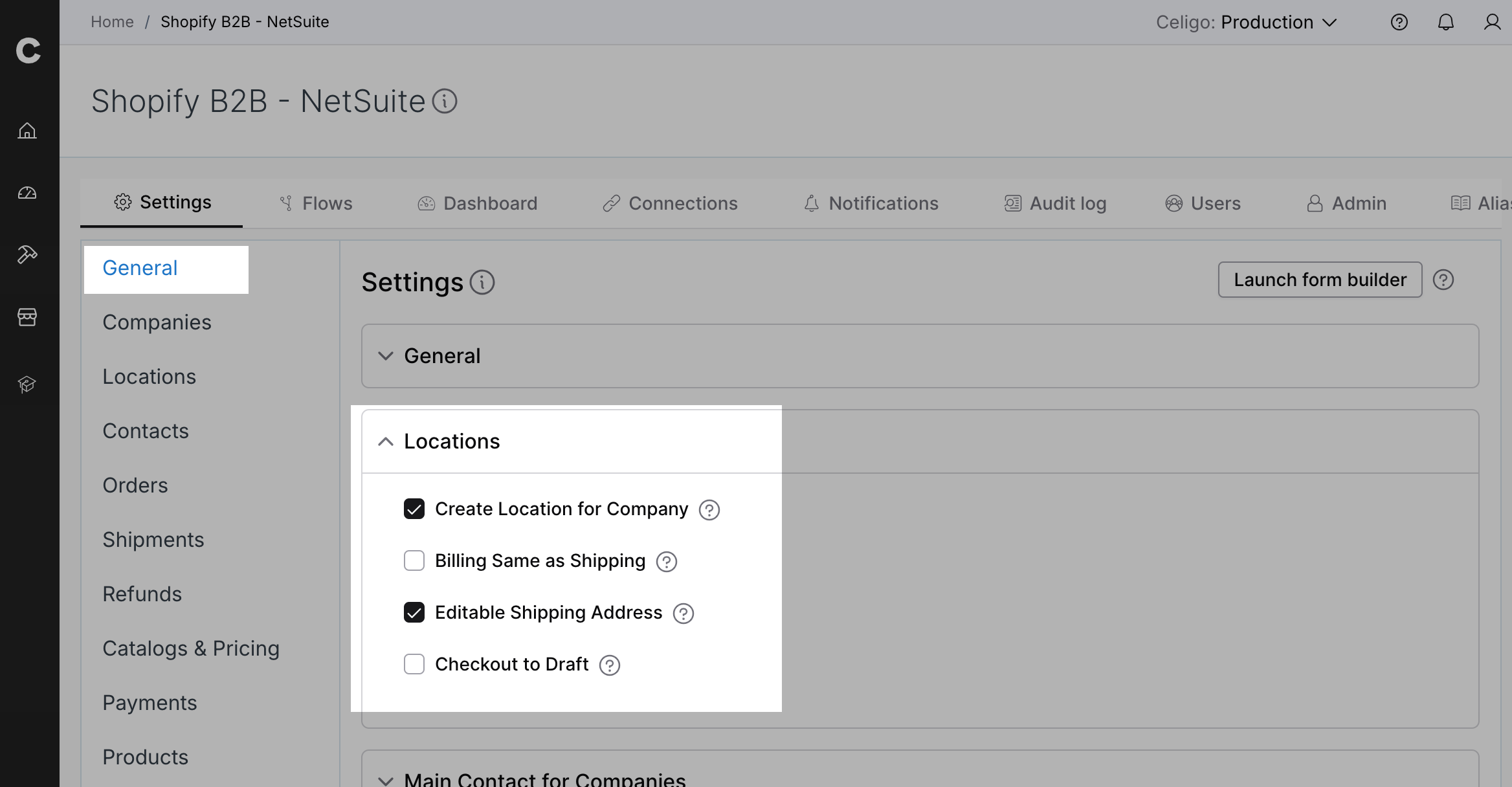
Task: Switch to the Users tab
Action: coord(1203,203)
